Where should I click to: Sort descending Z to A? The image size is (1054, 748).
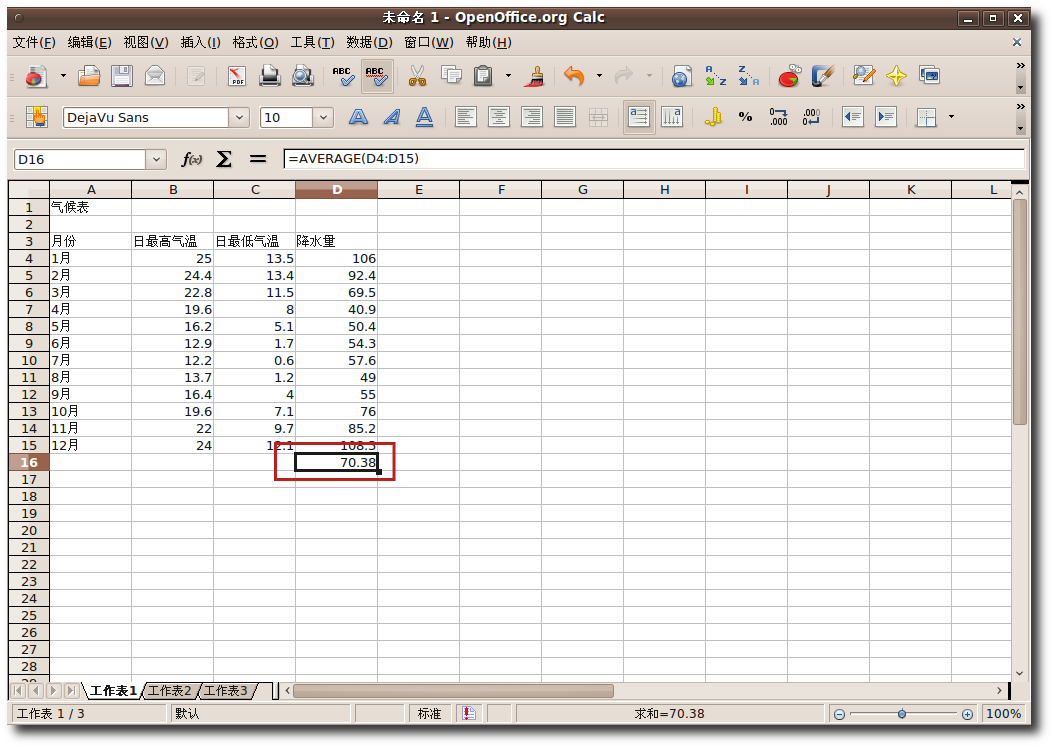pyautogui.click(x=748, y=77)
